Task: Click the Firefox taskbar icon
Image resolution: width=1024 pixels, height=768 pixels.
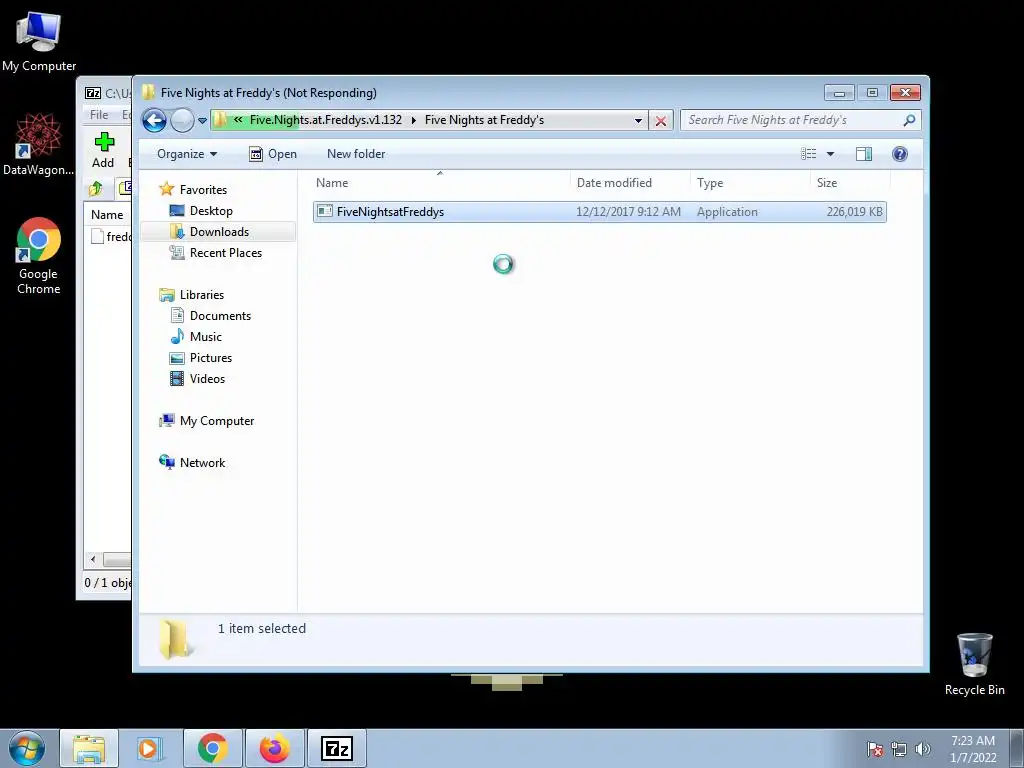Action: (274, 748)
